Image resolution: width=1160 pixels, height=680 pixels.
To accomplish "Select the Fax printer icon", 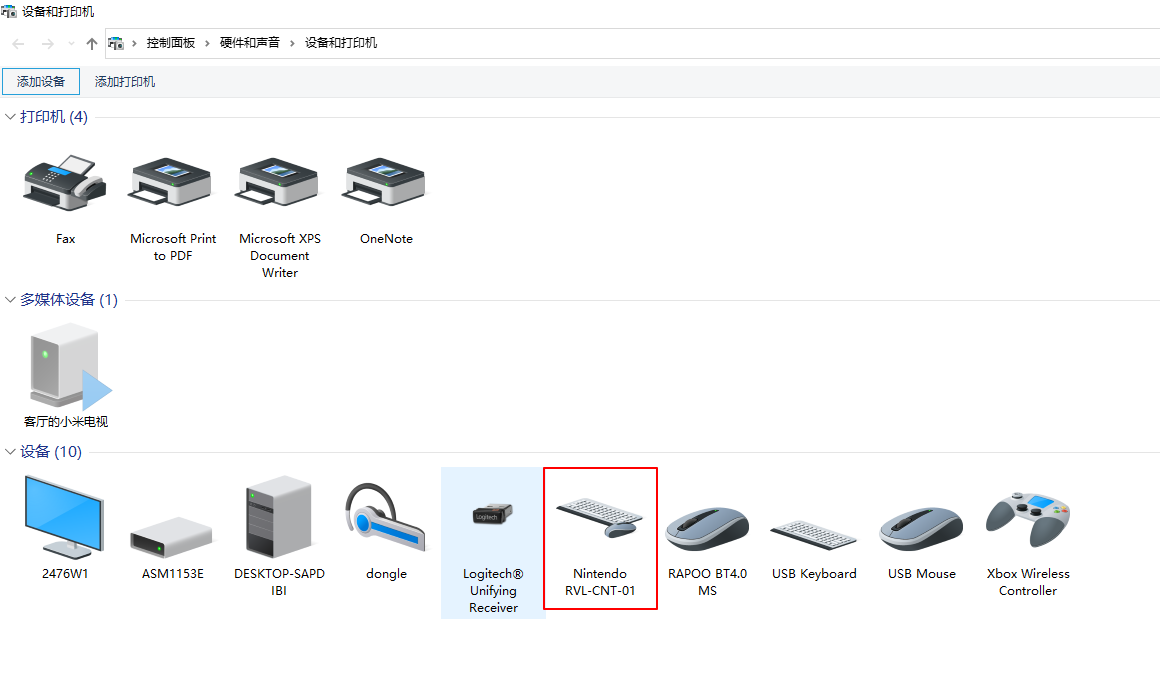I will (65, 184).
